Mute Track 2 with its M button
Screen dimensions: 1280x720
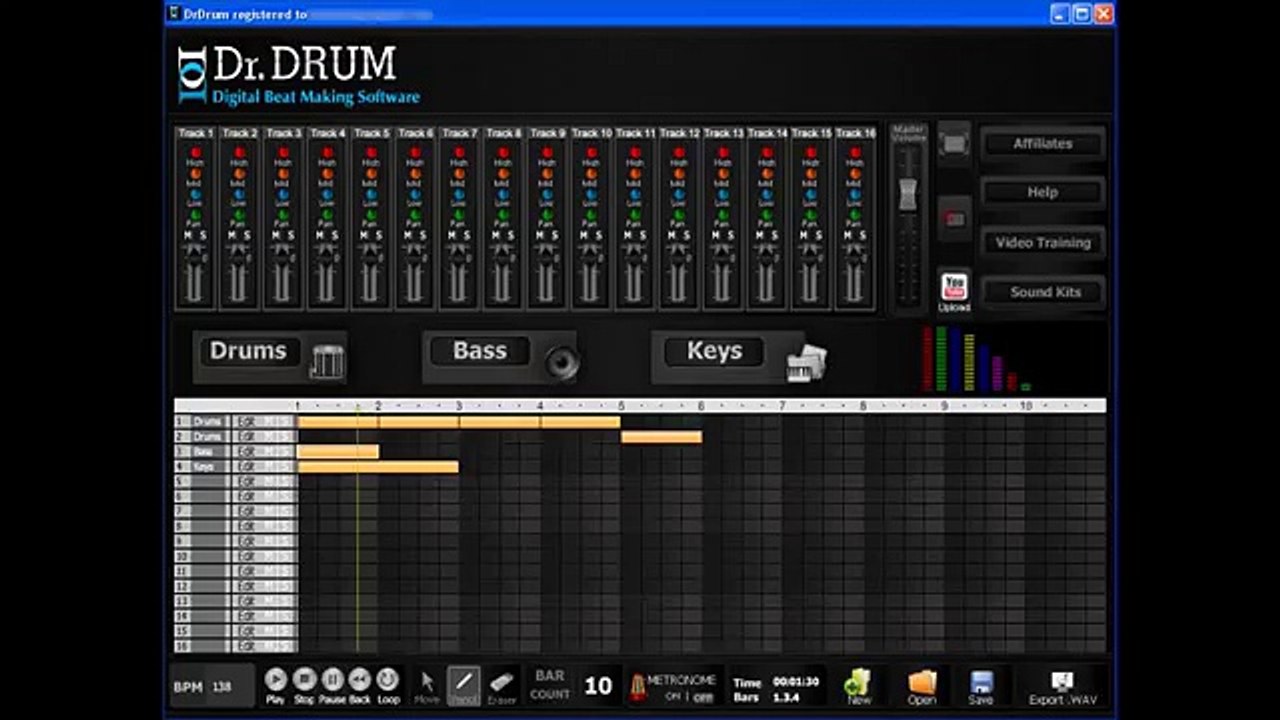pos(231,236)
